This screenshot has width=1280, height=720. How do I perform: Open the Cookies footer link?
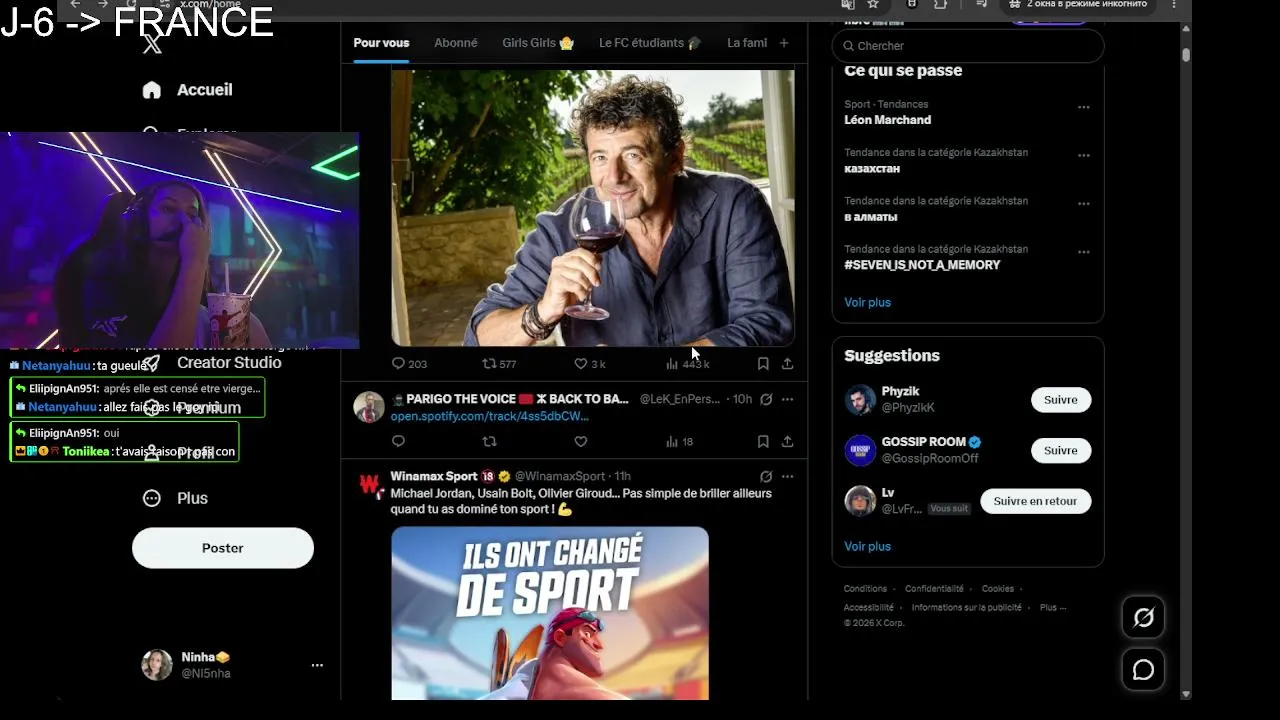coord(997,589)
